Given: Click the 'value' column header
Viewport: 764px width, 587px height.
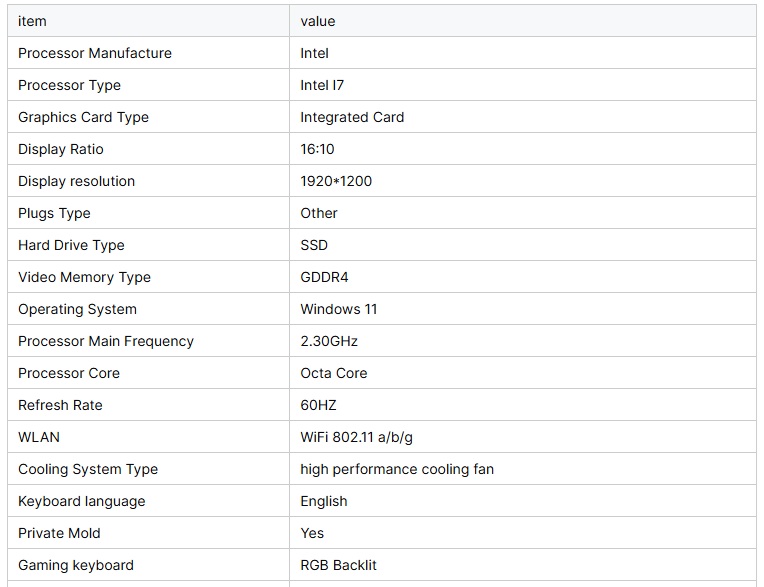Looking at the screenshot, I should [x=318, y=21].
